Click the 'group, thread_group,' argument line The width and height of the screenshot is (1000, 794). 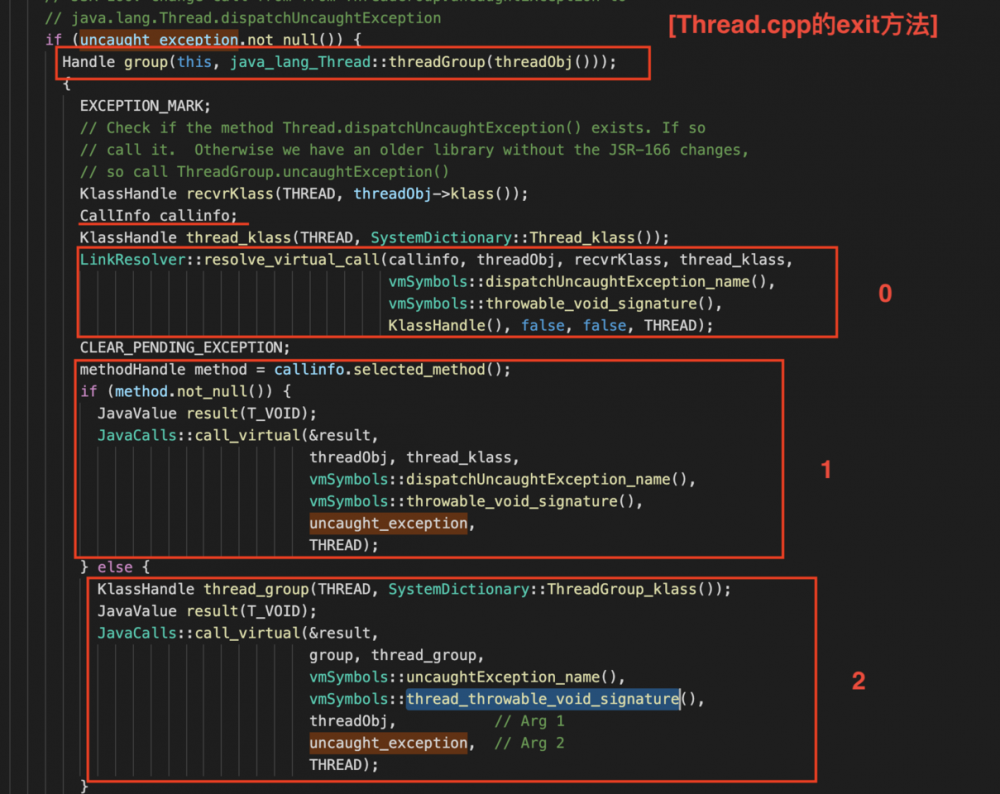[x=397, y=655]
